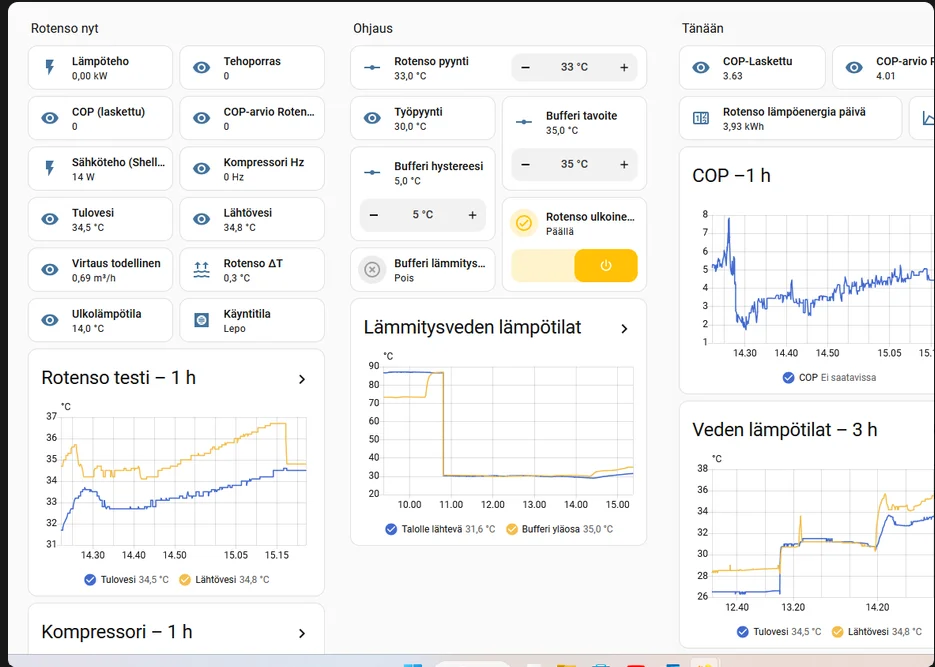
Task: Click the Bufferi hystereesi slider icon
Action: [372, 172]
